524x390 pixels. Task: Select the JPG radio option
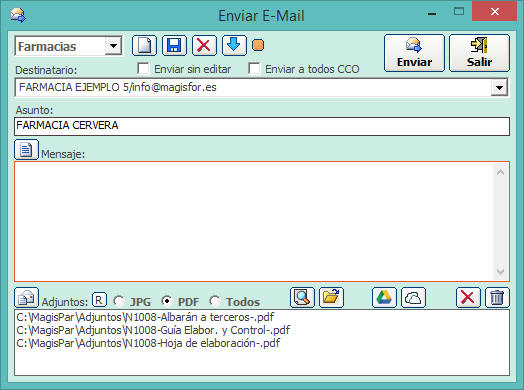(x=119, y=301)
